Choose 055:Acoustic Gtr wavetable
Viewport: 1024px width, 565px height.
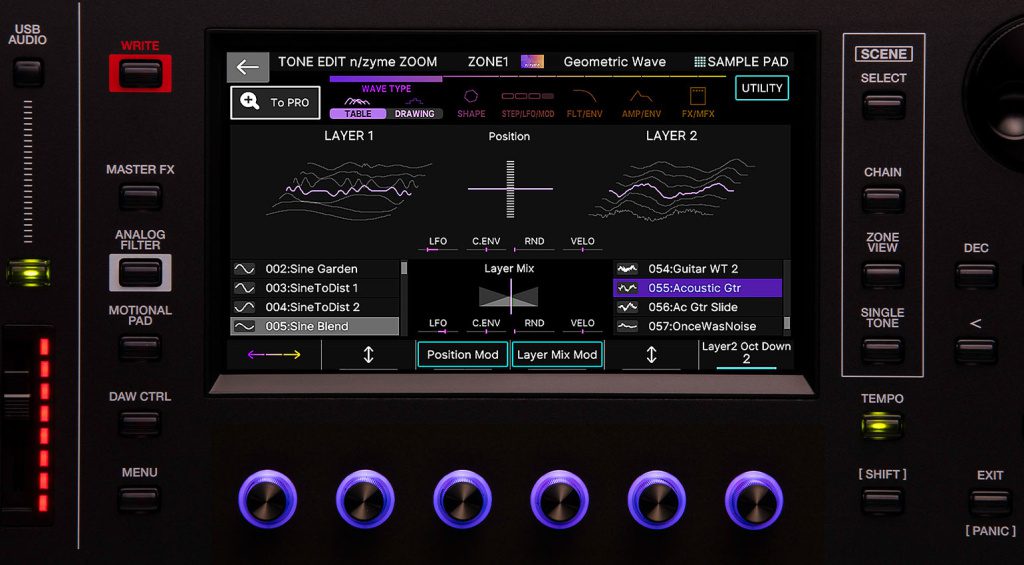pyautogui.click(x=697, y=288)
